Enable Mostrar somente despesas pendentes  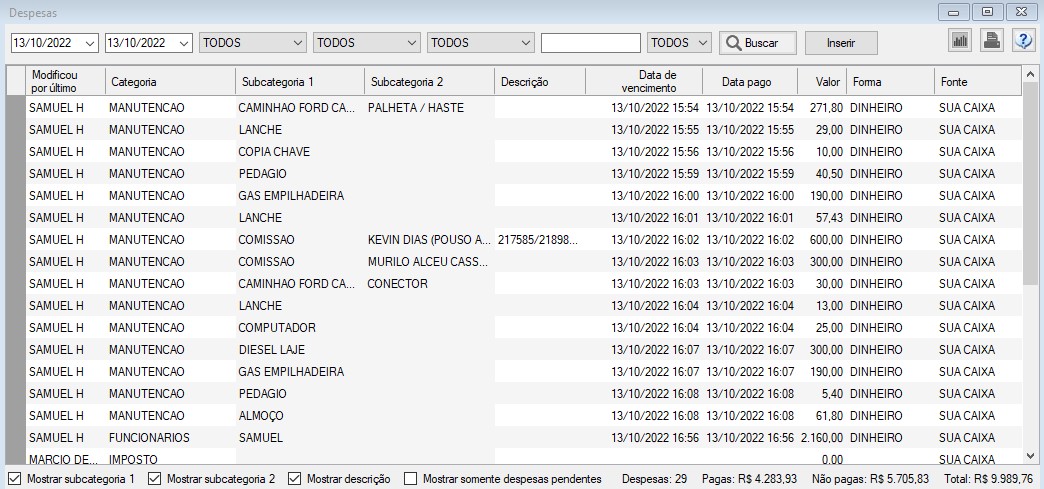410,479
